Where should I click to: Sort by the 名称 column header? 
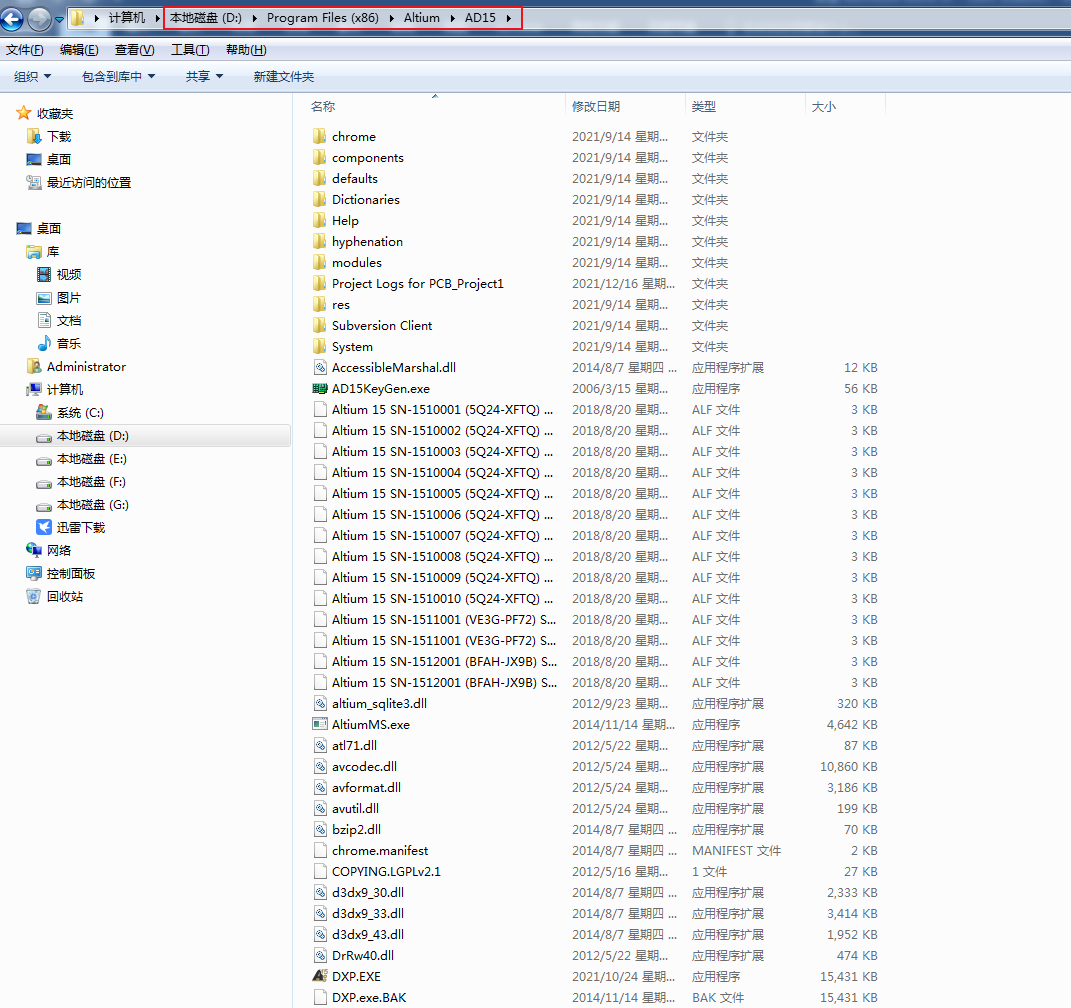pyautogui.click(x=323, y=107)
